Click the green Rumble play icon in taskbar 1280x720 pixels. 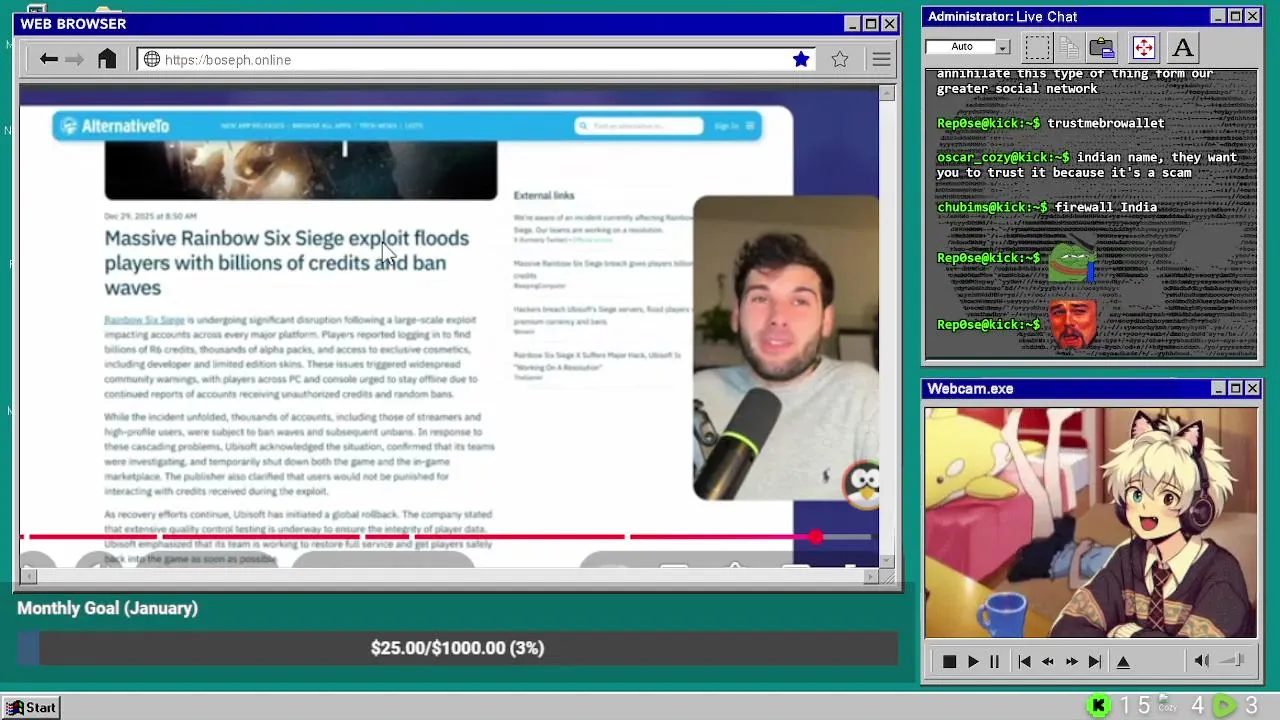1224,707
